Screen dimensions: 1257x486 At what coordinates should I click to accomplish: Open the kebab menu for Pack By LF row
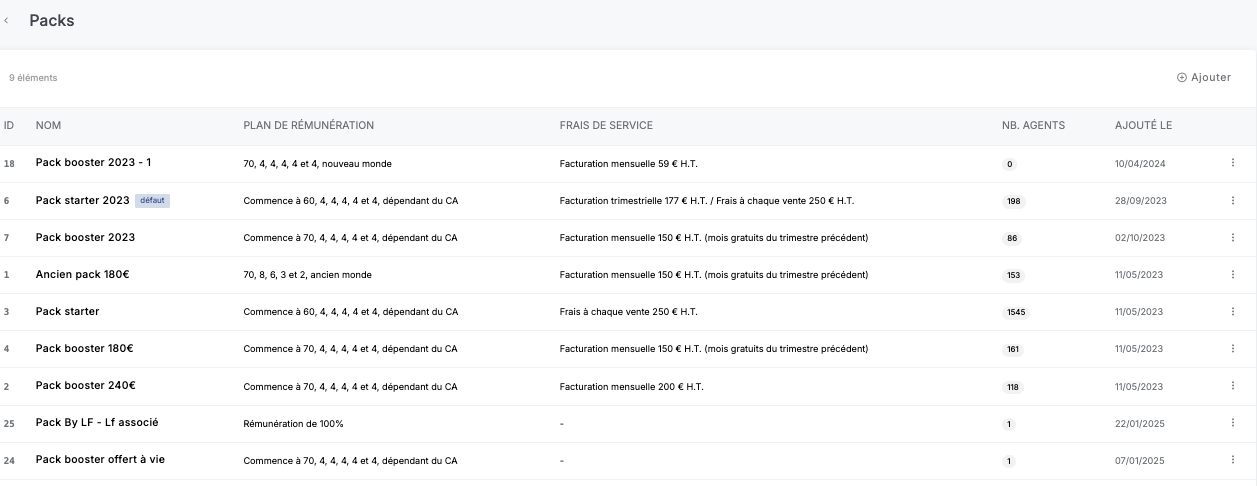pos(1232,424)
